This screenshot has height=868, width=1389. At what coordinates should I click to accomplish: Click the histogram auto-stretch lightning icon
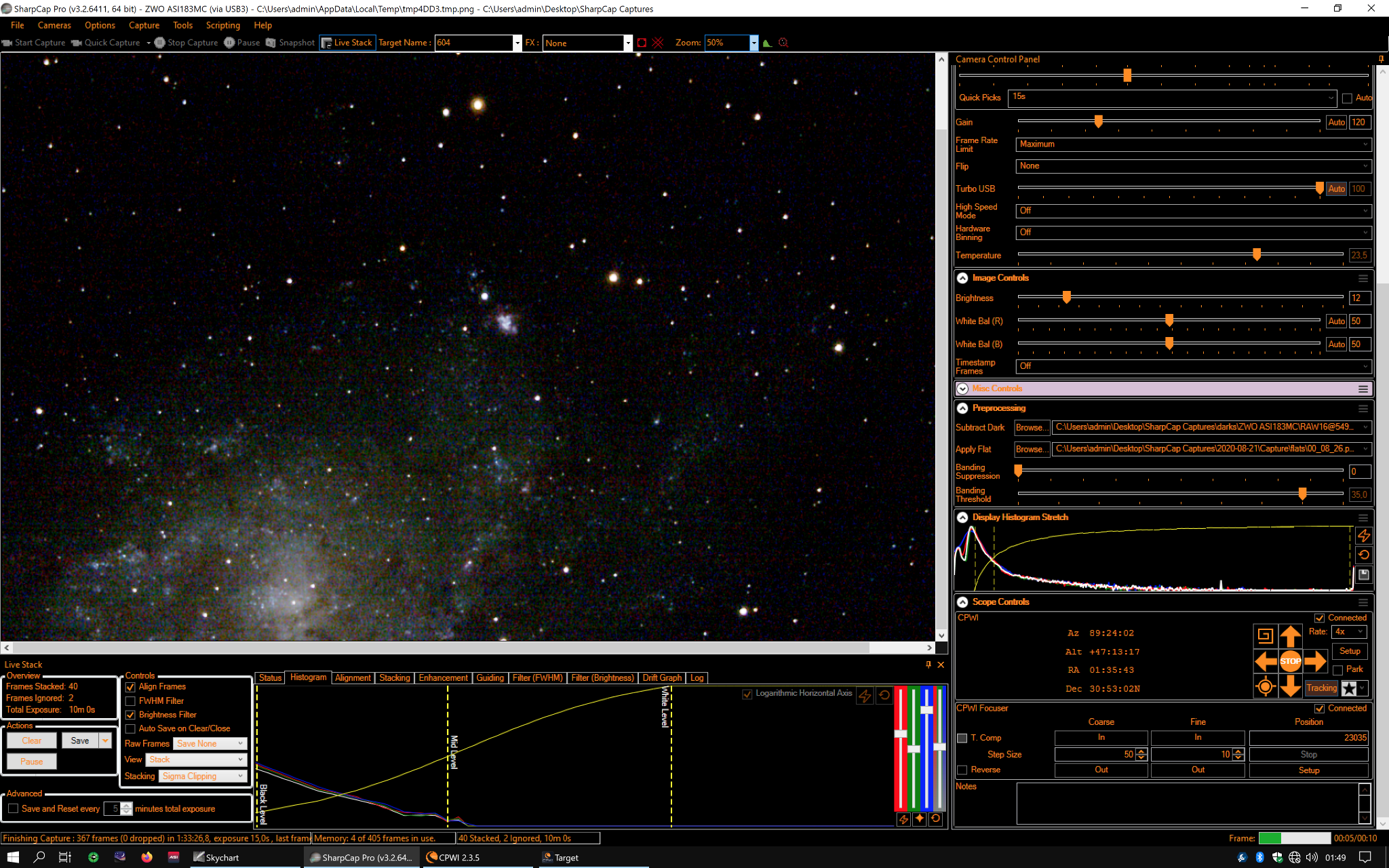(1364, 536)
